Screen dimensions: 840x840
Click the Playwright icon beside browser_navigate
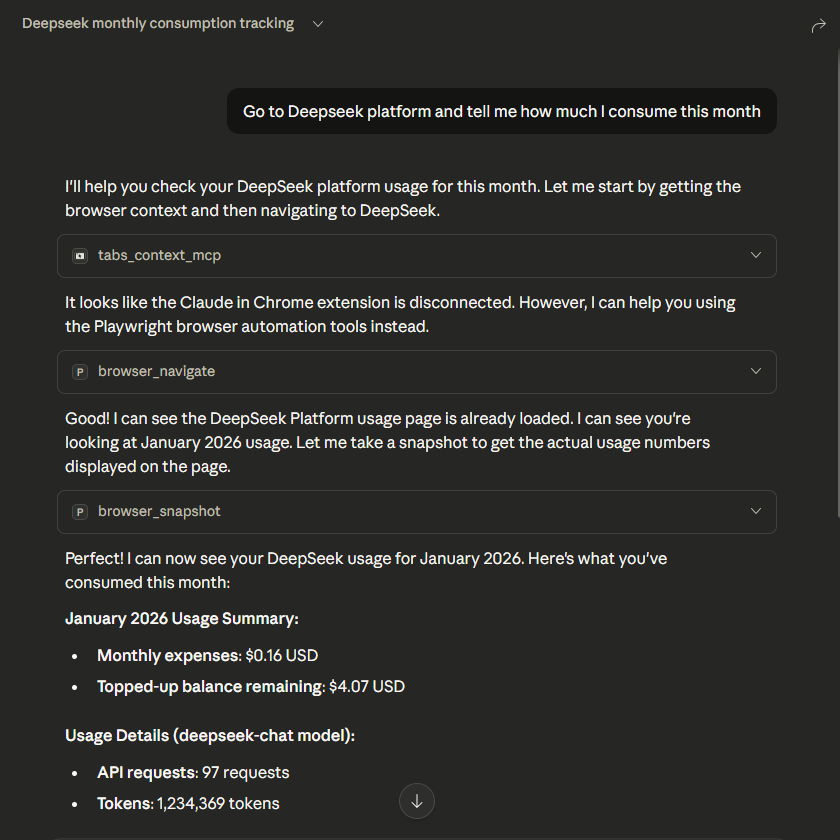[x=79, y=371]
